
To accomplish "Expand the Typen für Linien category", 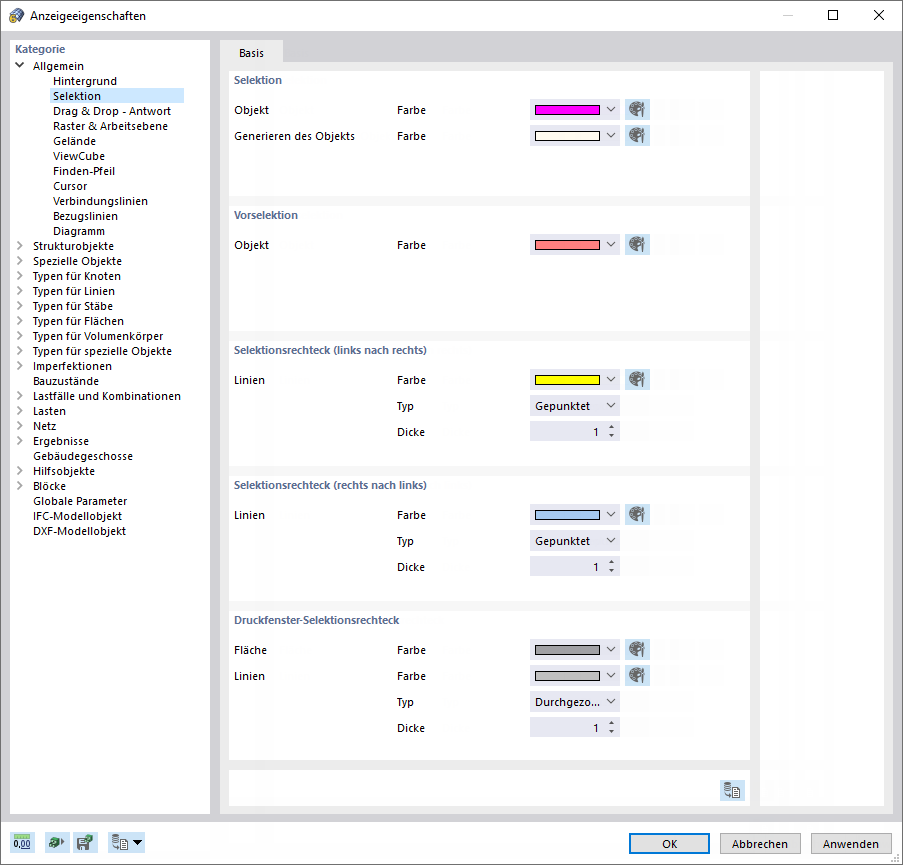I will point(20,290).
